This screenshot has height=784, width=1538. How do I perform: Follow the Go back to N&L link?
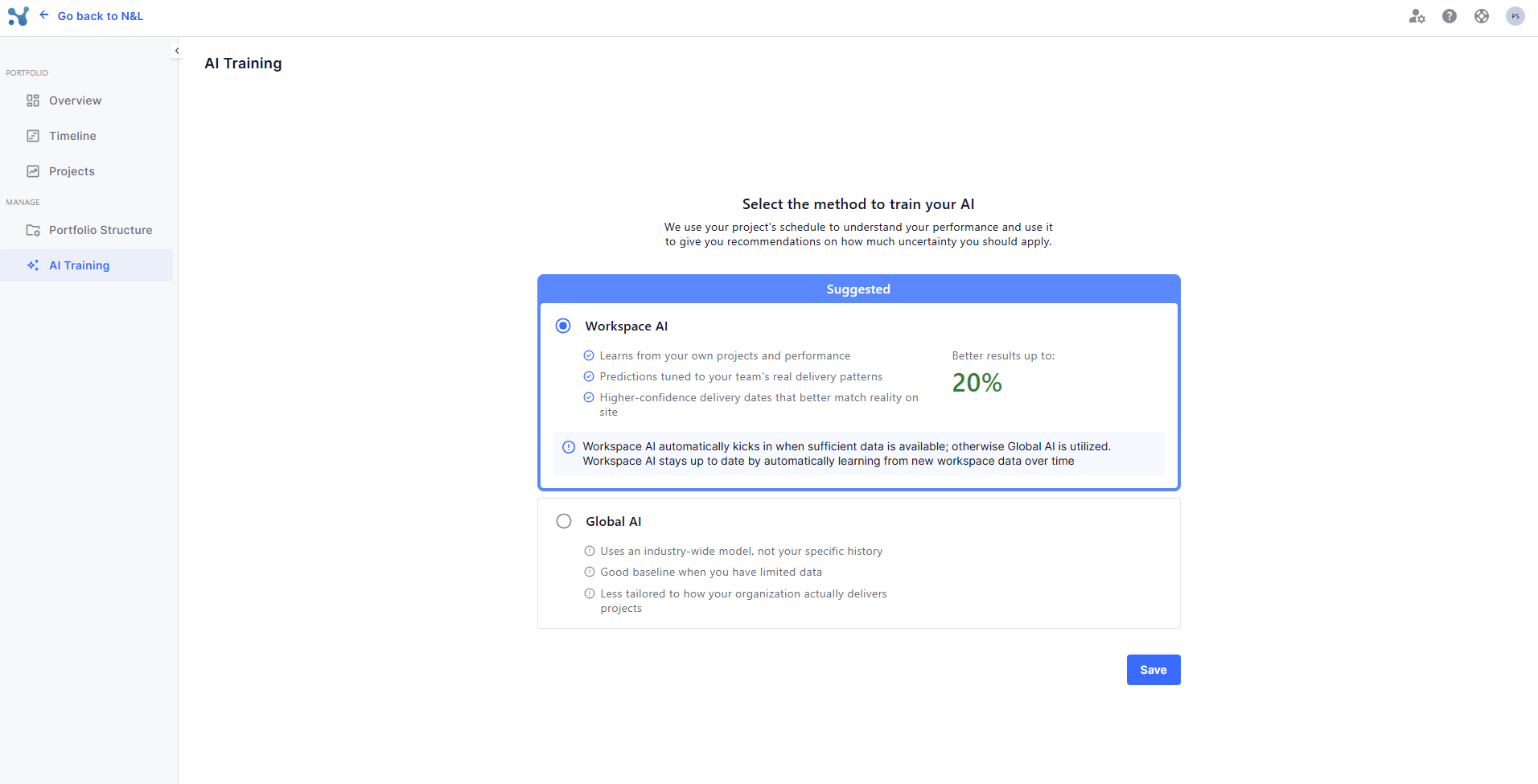click(x=101, y=16)
